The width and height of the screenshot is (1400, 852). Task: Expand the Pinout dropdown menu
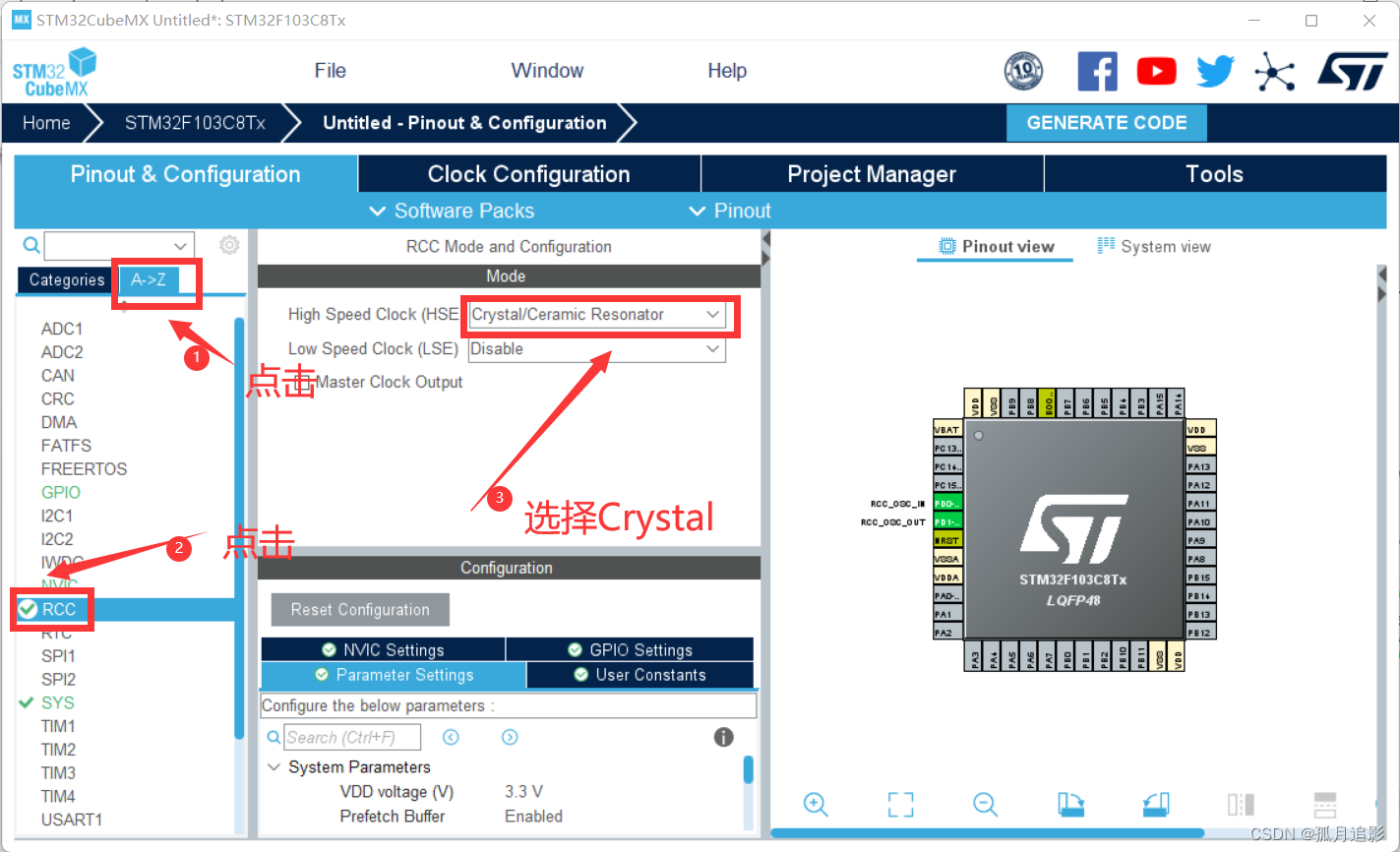tap(730, 211)
